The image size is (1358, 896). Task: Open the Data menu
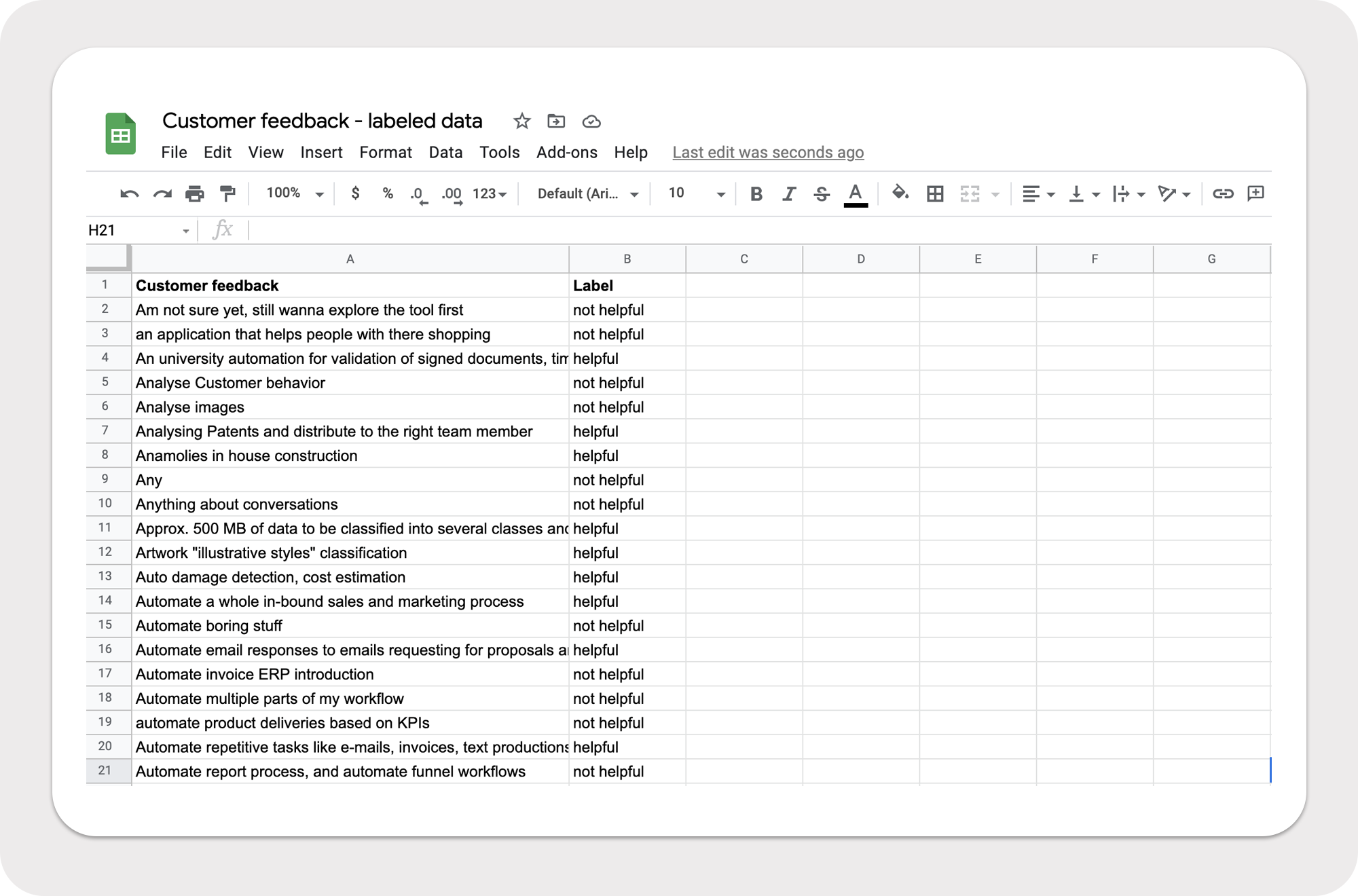coord(445,153)
